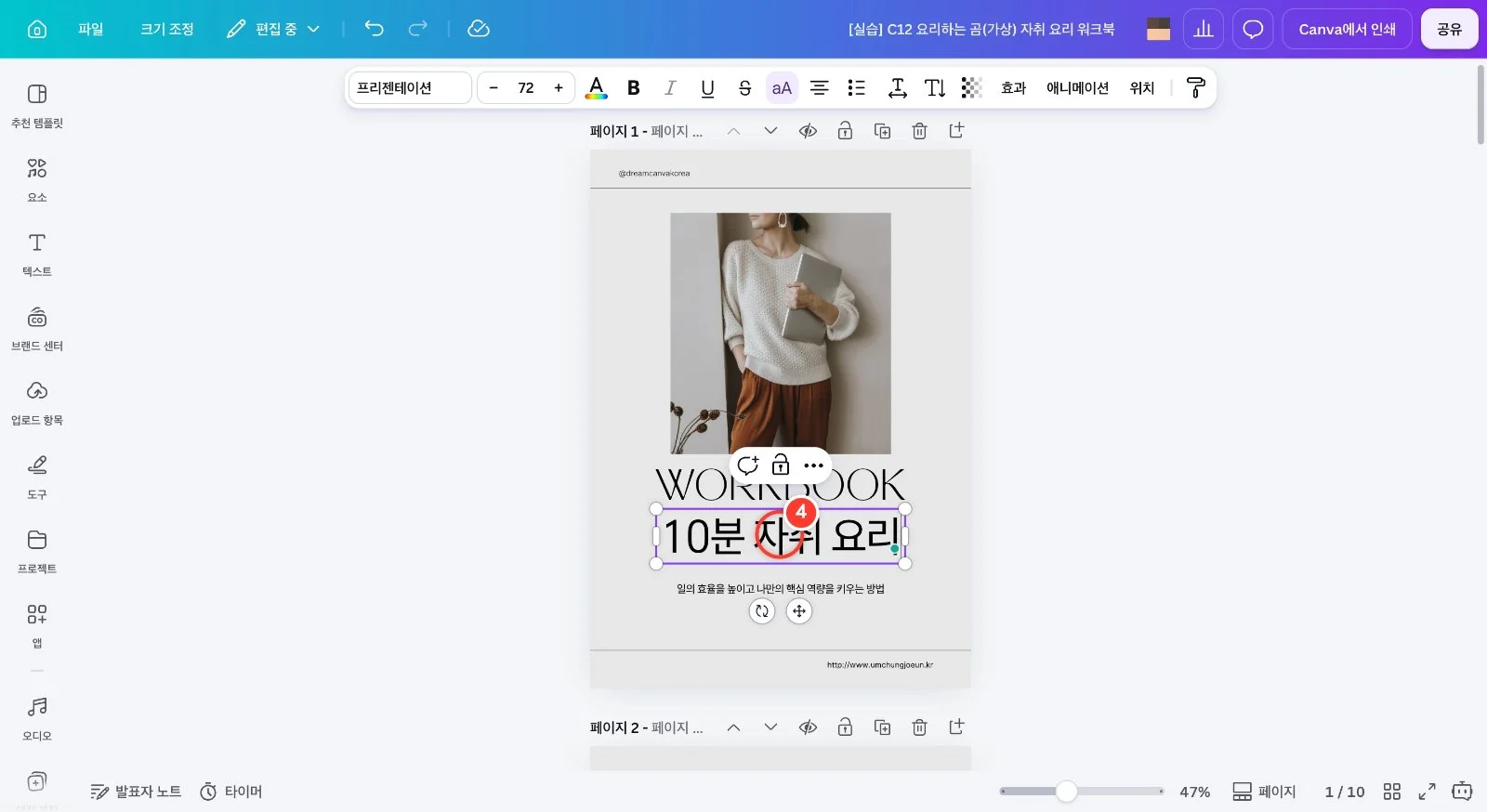Open the user profile avatar
This screenshot has height=812, width=1487.
[x=1158, y=29]
